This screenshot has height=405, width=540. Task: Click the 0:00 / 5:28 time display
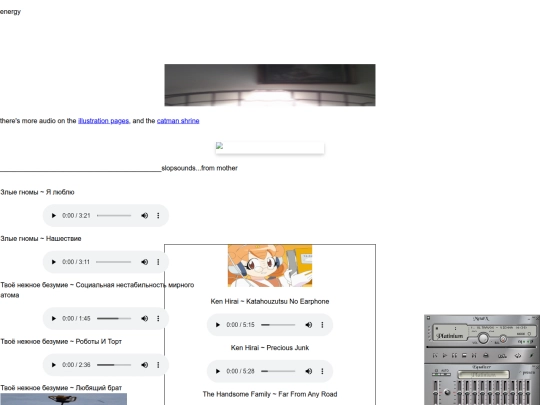point(240,371)
